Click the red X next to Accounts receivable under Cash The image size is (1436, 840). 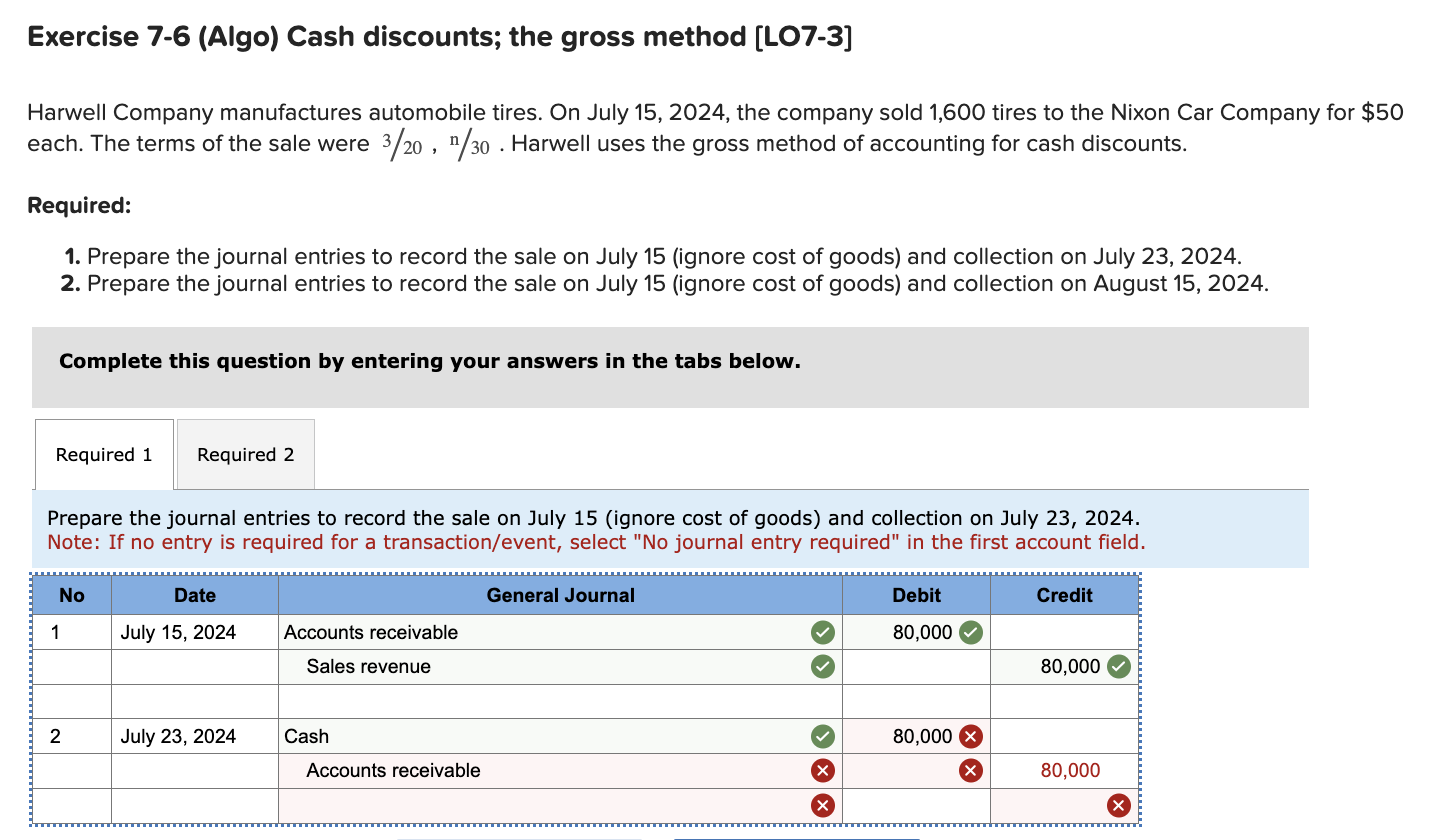pyautogui.click(x=822, y=770)
